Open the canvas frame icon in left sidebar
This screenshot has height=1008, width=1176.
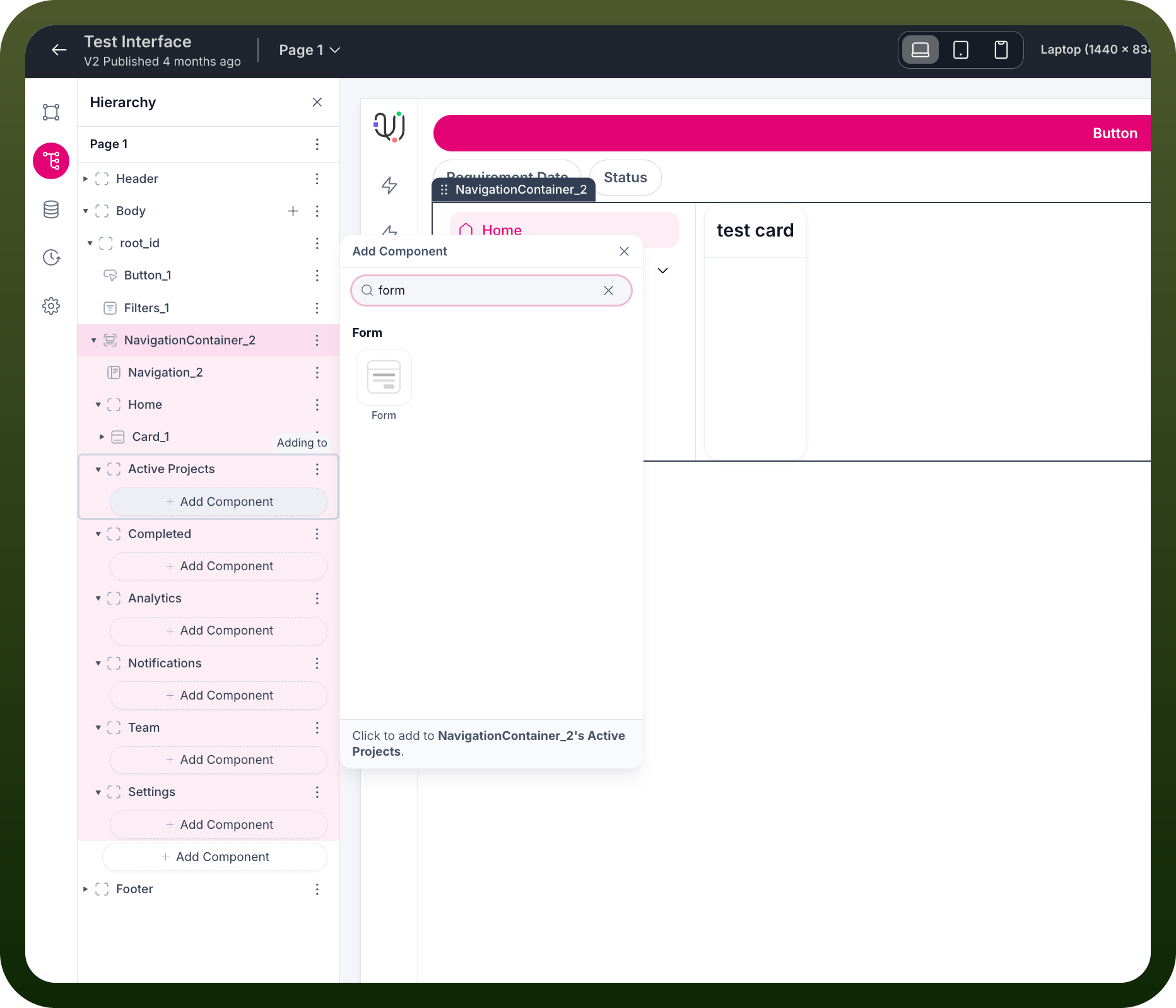tap(51, 112)
